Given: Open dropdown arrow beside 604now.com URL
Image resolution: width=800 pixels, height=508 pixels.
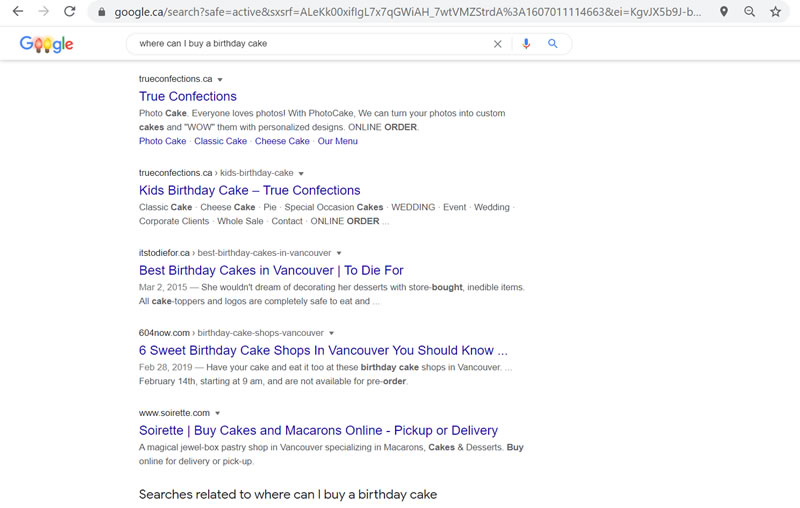Looking at the screenshot, I should tap(331, 333).
